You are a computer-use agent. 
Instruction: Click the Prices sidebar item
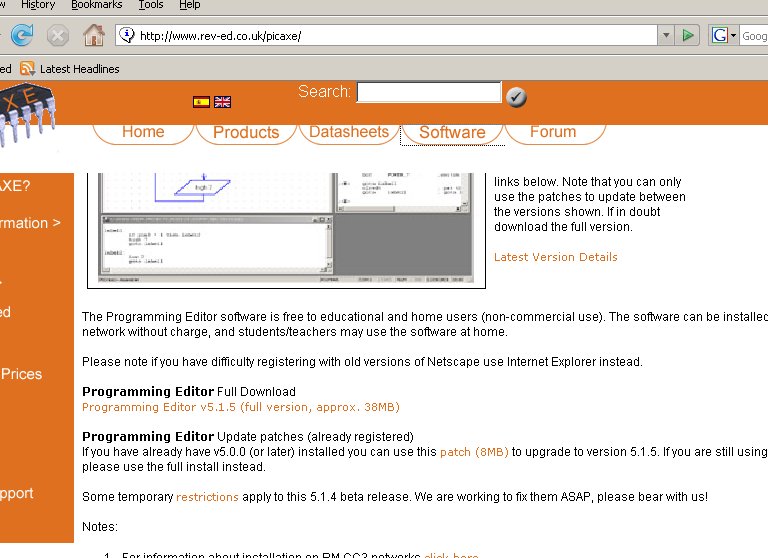[x=21, y=374]
